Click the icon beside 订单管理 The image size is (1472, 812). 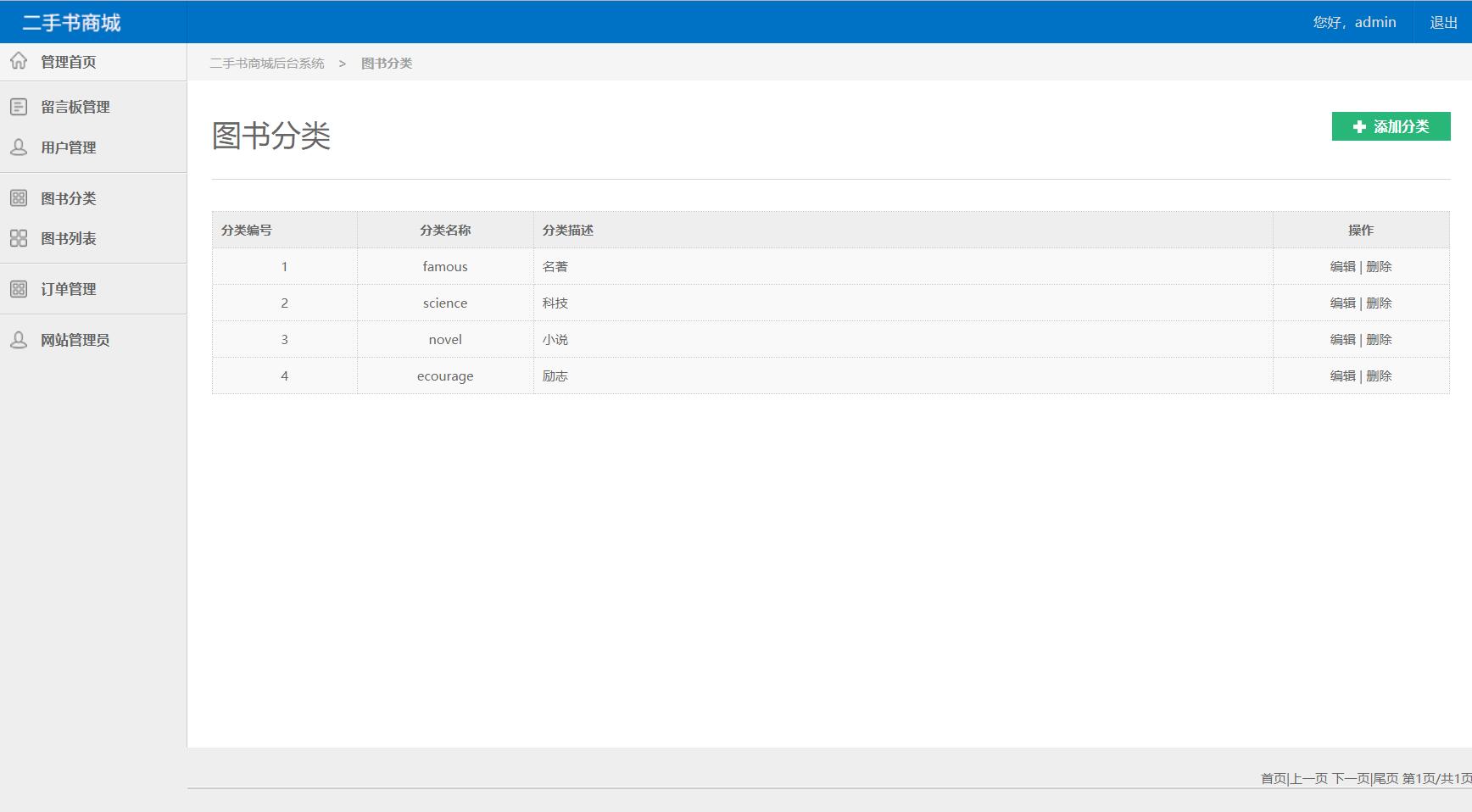[x=19, y=289]
